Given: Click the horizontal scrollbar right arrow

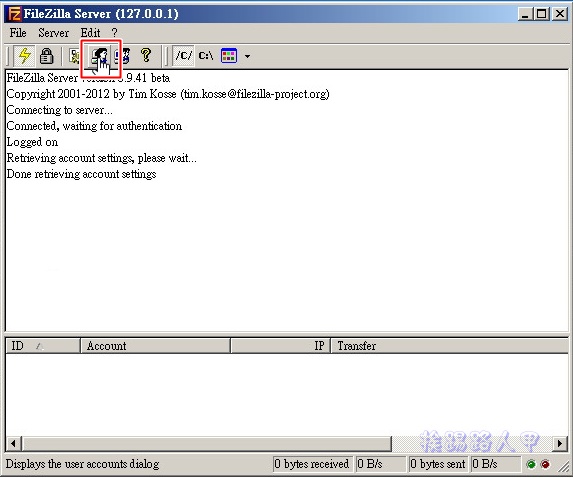Looking at the screenshot, I should [x=560, y=444].
